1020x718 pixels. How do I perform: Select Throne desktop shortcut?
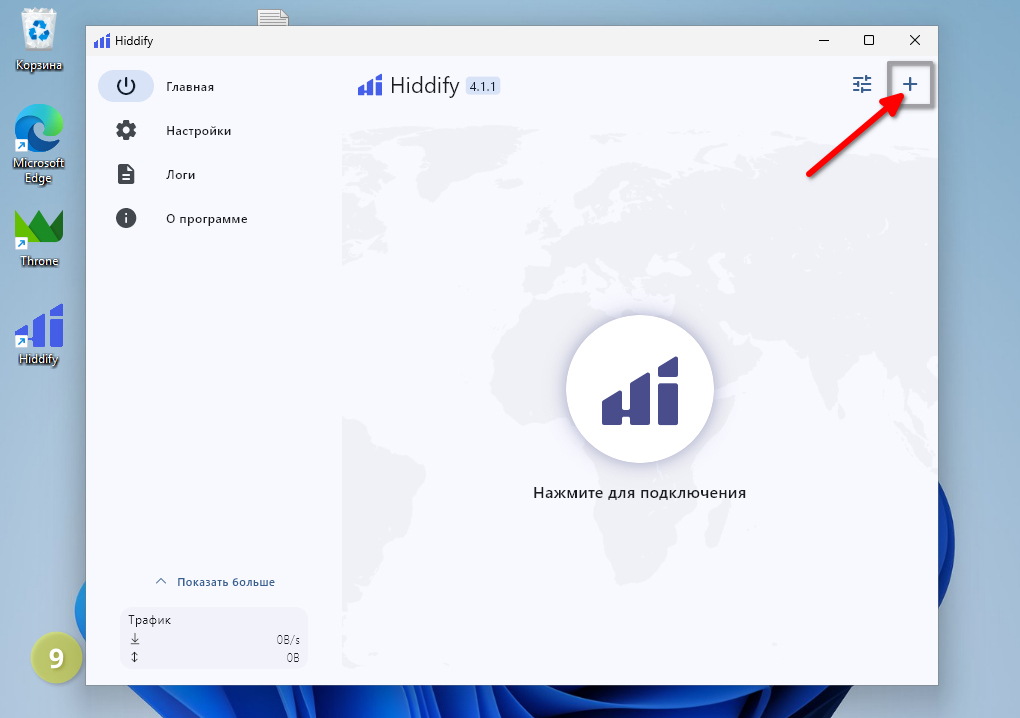coord(39,237)
